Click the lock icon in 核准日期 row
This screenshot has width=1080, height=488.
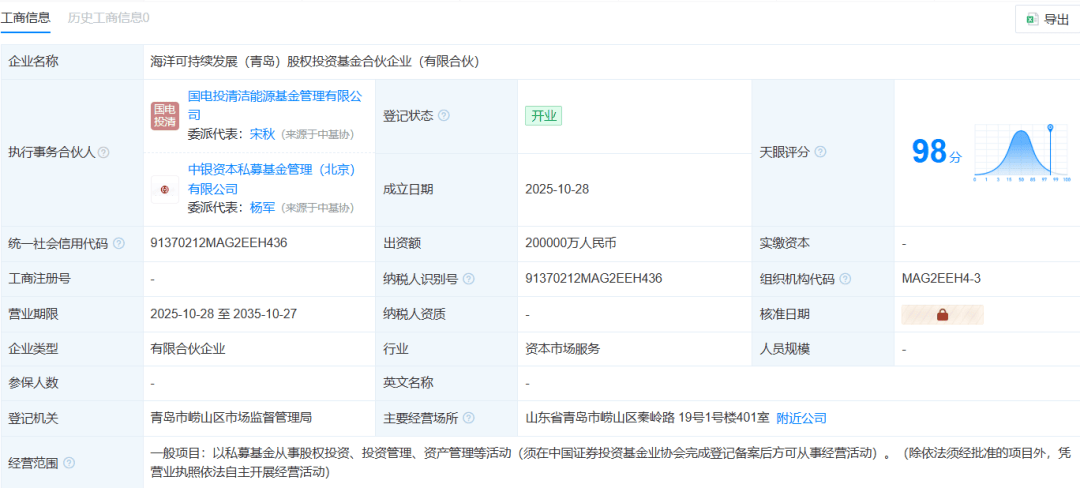click(x=942, y=315)
